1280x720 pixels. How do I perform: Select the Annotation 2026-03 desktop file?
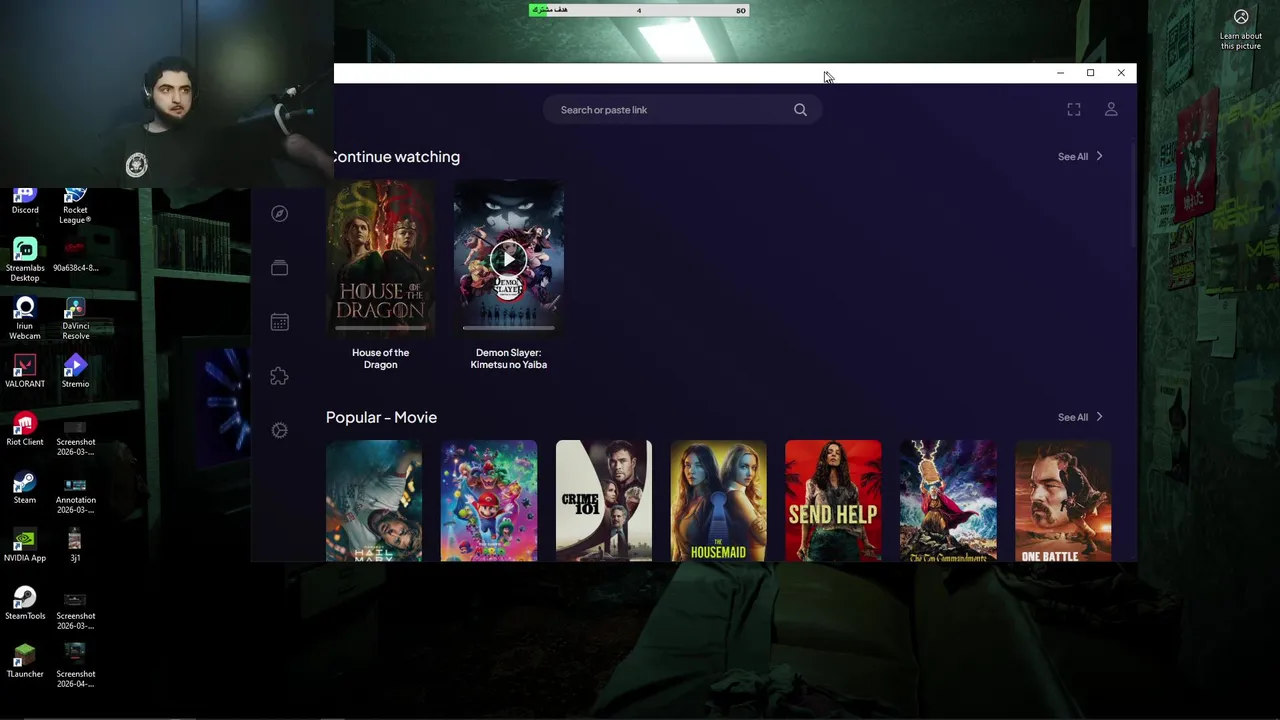click(75, 492)
